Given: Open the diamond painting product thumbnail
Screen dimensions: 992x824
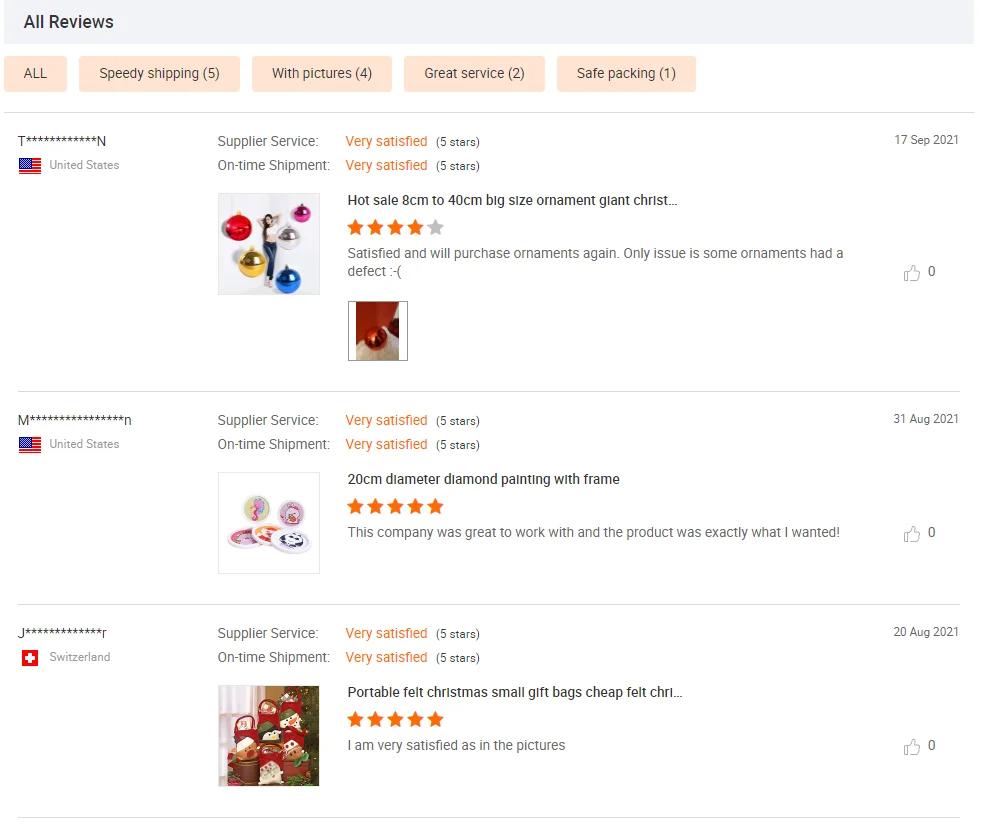Looking at the screenshot, I should point(269,523).
